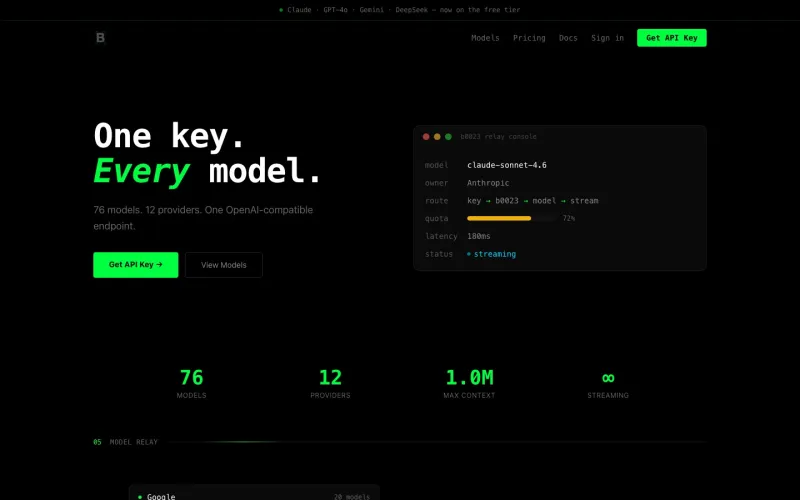This screenshot has height=500, width=800.
Task: Click the Anthropic owner value
Action: (x=488, y=183)
